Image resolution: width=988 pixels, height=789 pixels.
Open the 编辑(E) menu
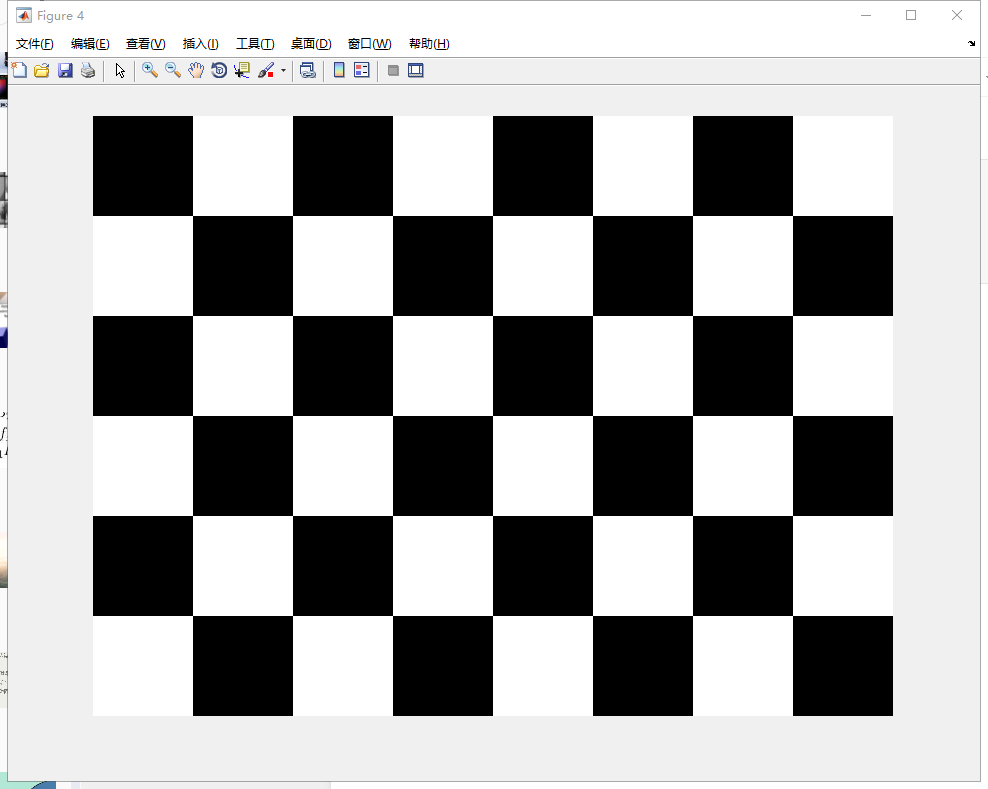[x=90, y=43]
